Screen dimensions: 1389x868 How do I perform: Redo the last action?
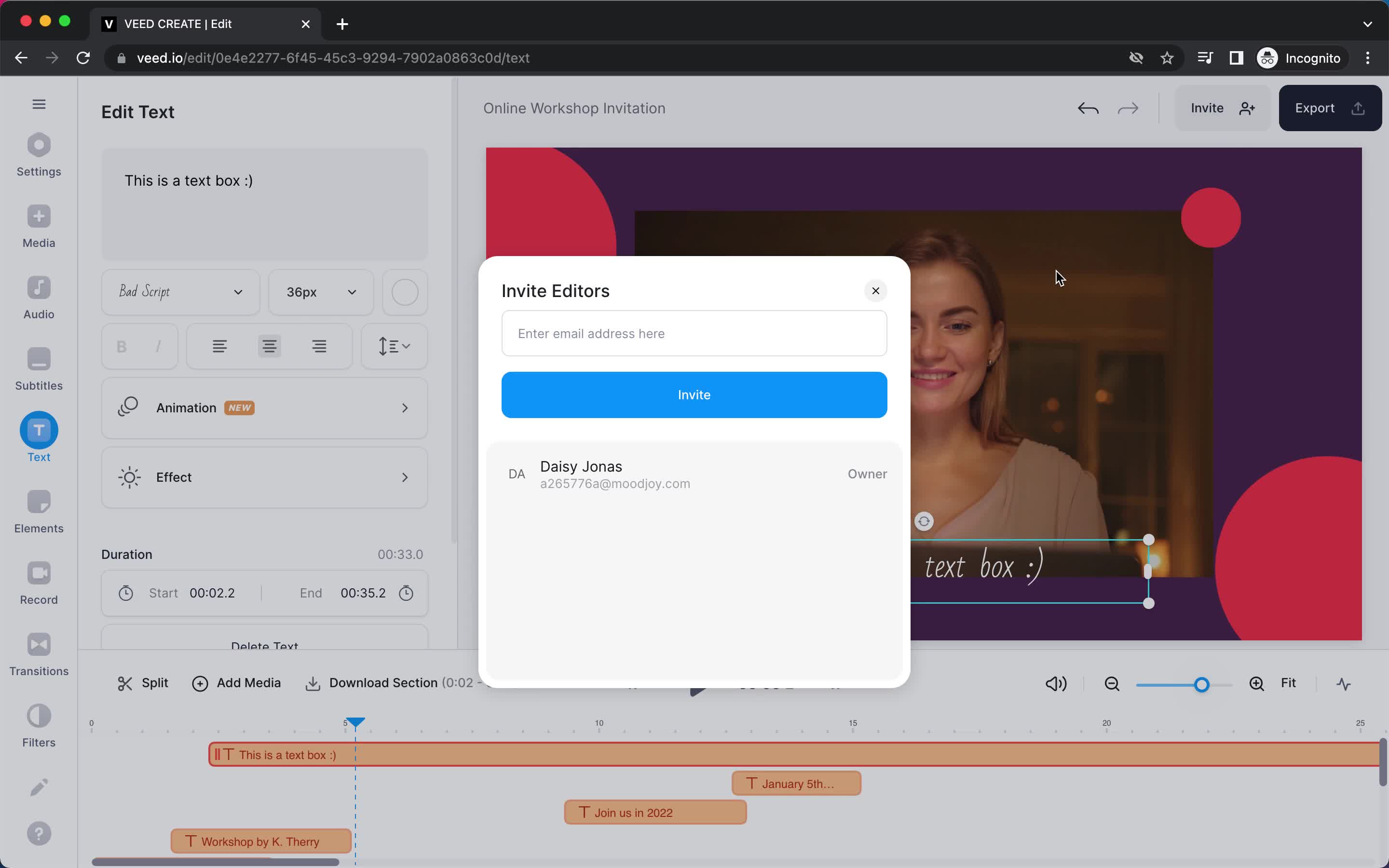point(1128,108)
